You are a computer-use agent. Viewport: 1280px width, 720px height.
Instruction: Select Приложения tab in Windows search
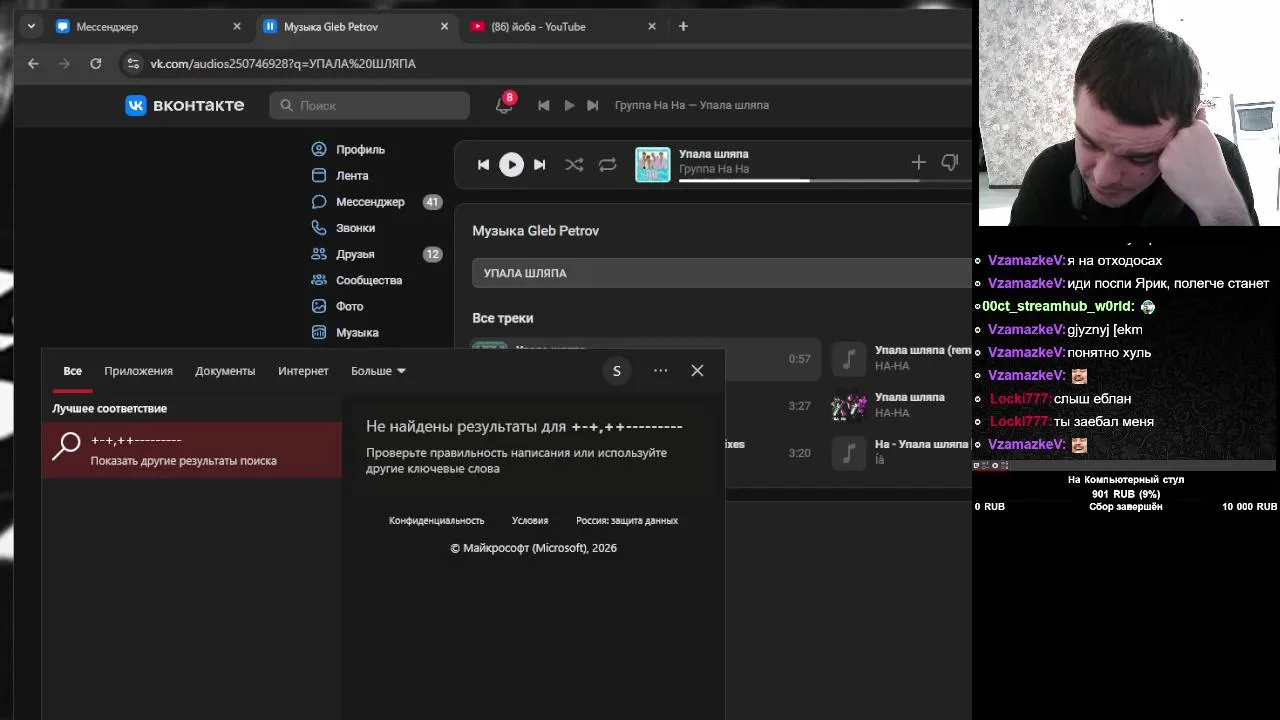click(x=138, y=371)
